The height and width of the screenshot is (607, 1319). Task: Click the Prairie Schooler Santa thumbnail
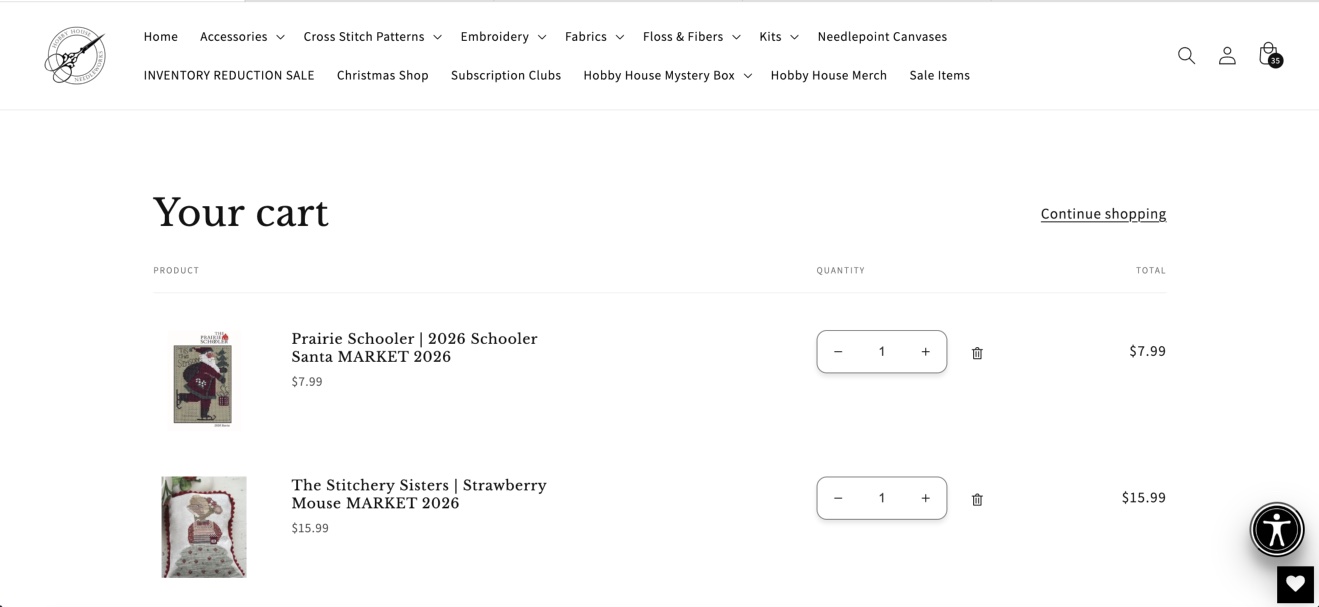(203, 380)
